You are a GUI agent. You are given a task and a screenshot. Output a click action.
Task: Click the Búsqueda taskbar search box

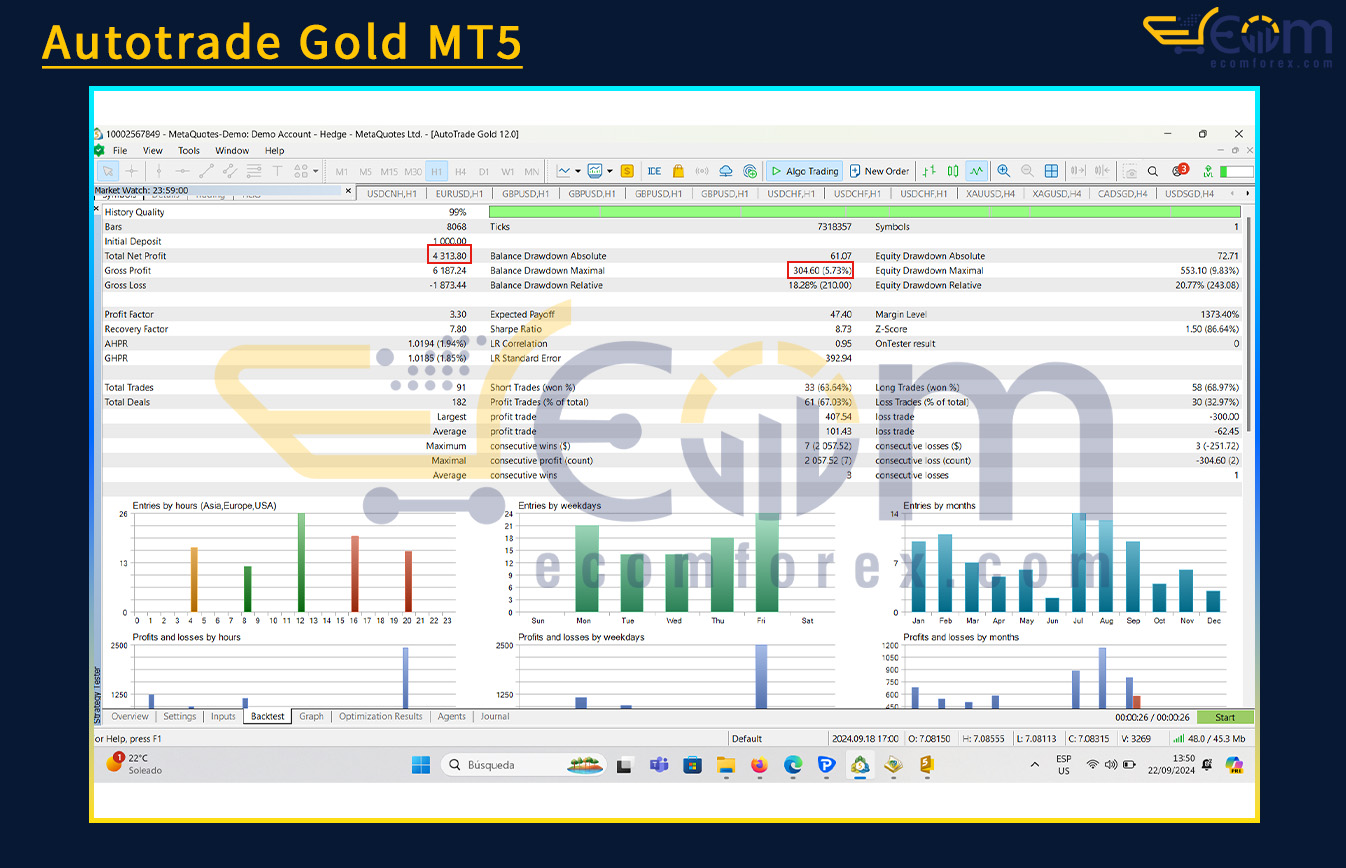522,765
